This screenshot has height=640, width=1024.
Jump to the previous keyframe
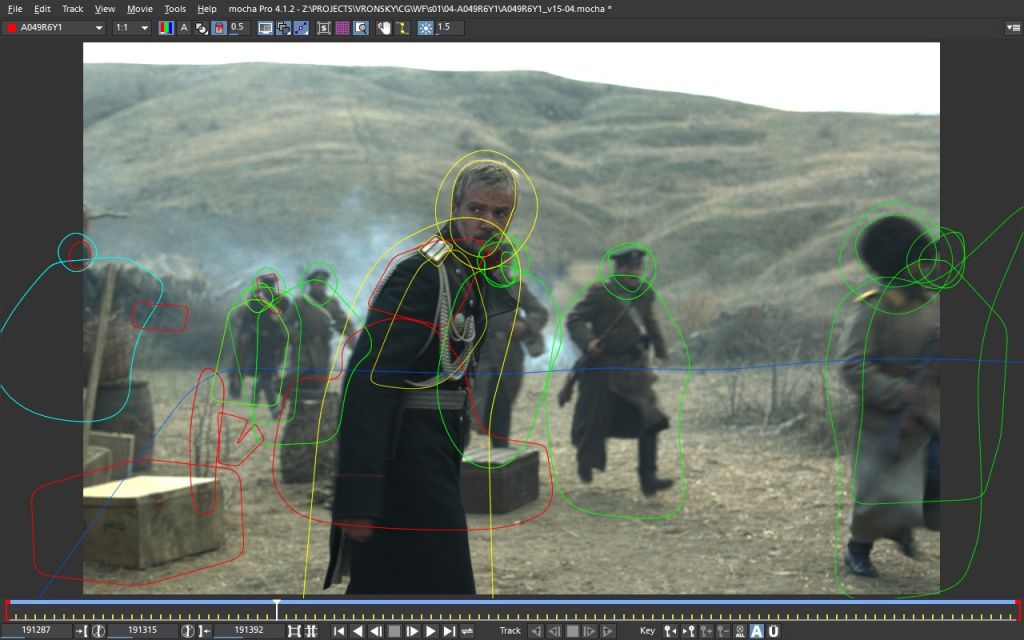coord(670,631)
